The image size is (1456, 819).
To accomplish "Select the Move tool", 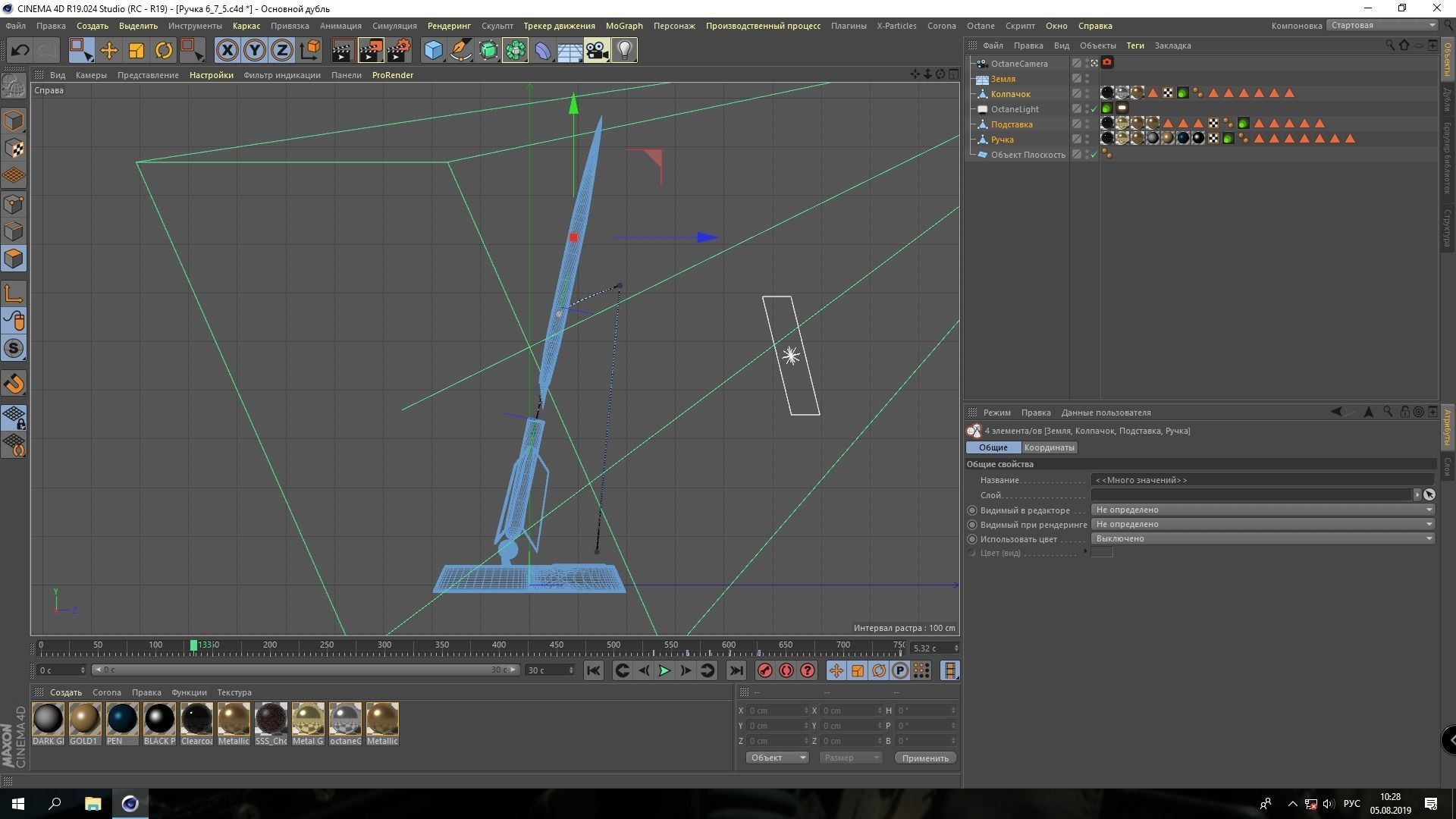I will click(109, 51).
